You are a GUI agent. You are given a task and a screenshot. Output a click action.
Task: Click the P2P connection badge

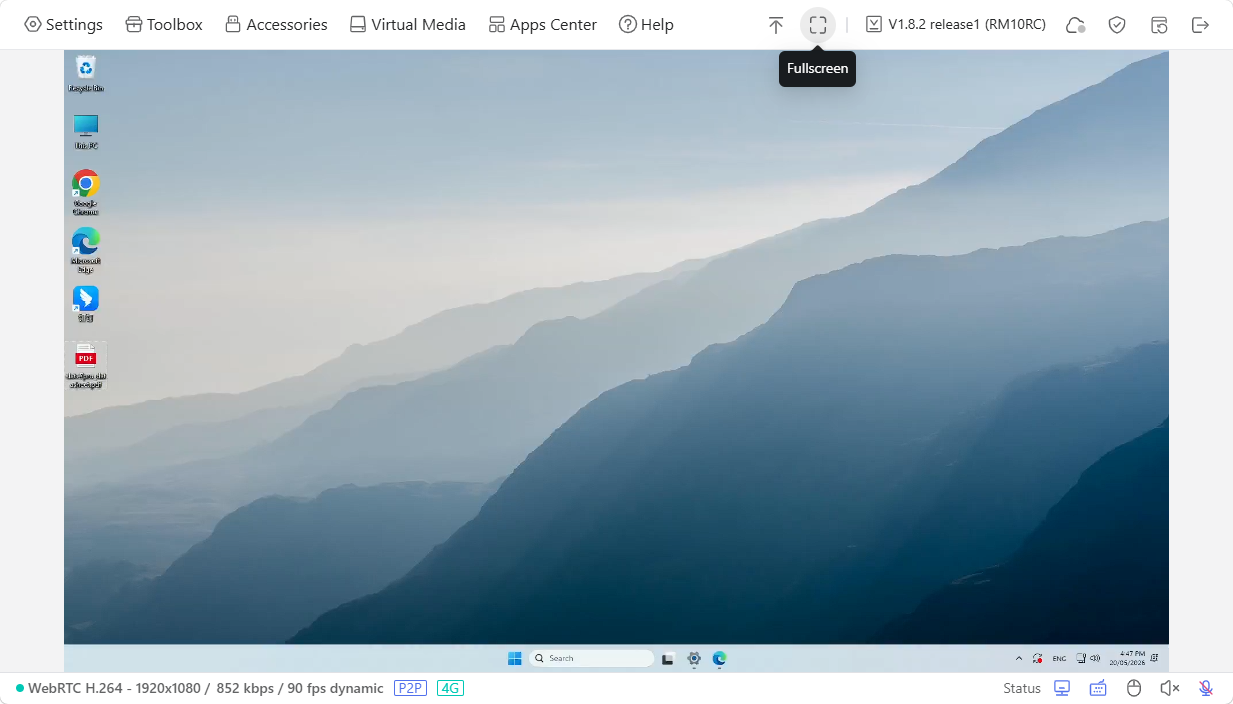410,688
